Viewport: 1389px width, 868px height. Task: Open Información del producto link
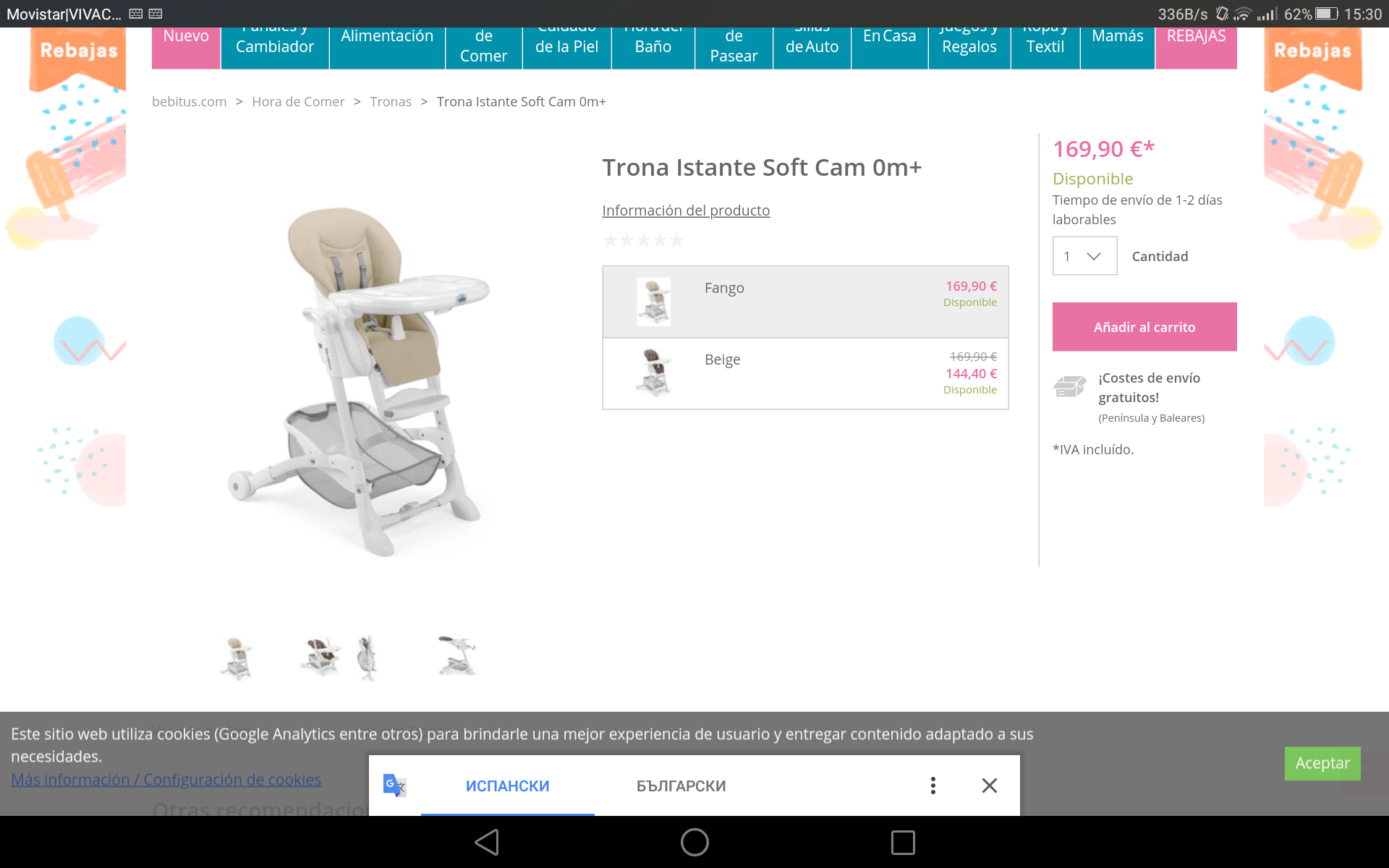(686, 210)
